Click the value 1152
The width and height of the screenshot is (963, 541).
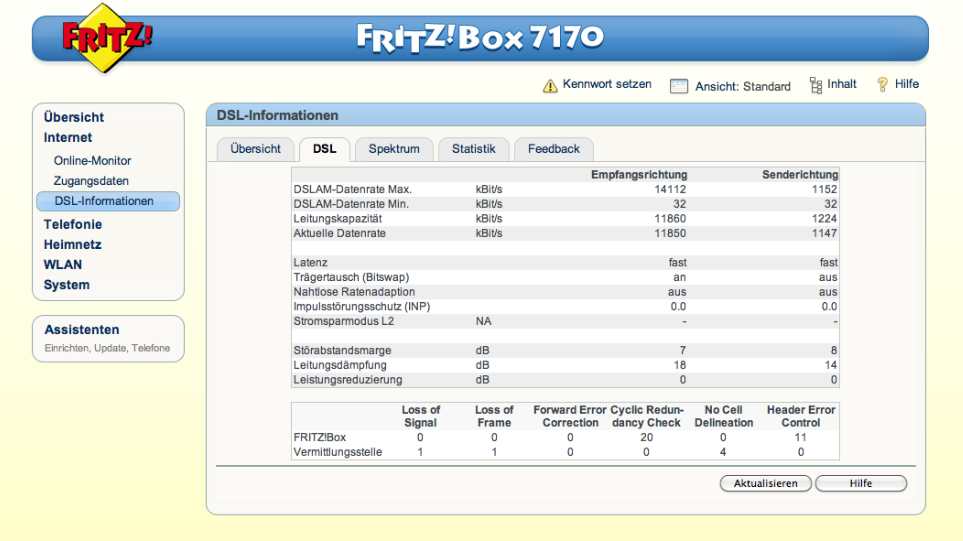(824, 190)
